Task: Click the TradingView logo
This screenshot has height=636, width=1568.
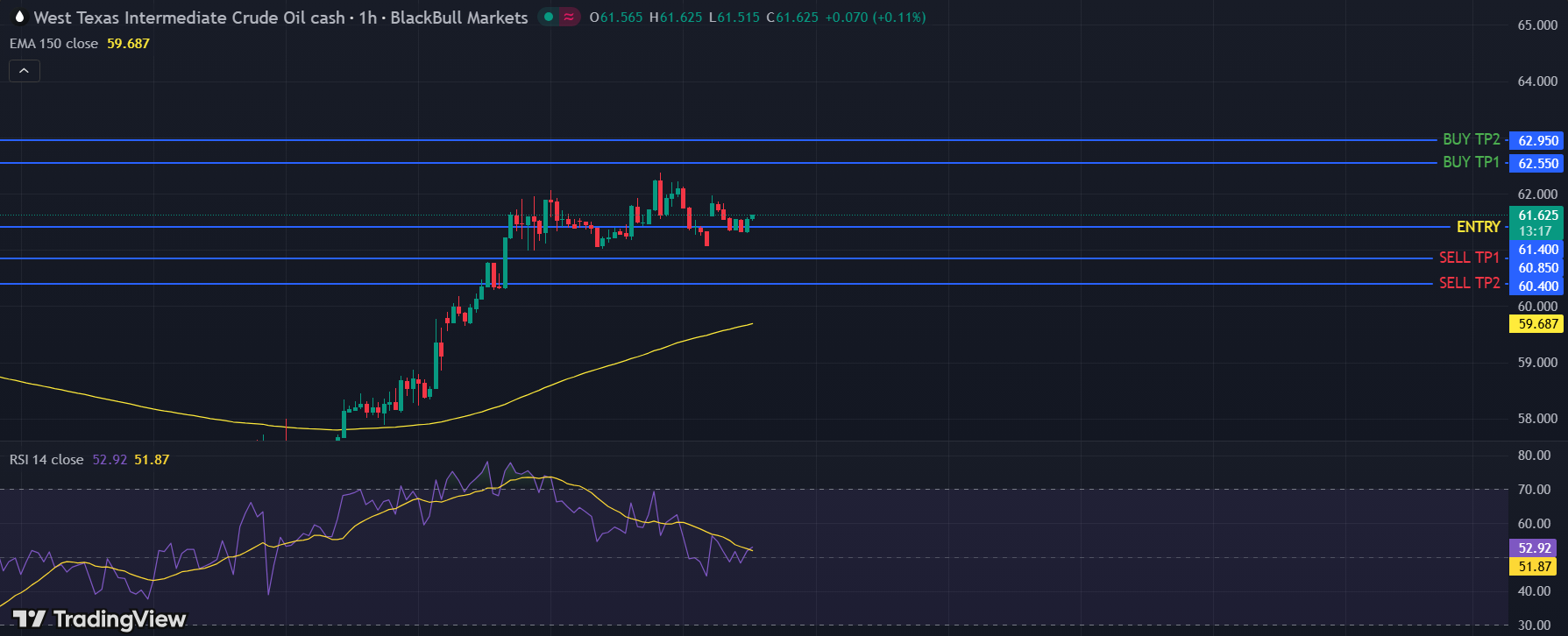Action: tap(100, 619)
